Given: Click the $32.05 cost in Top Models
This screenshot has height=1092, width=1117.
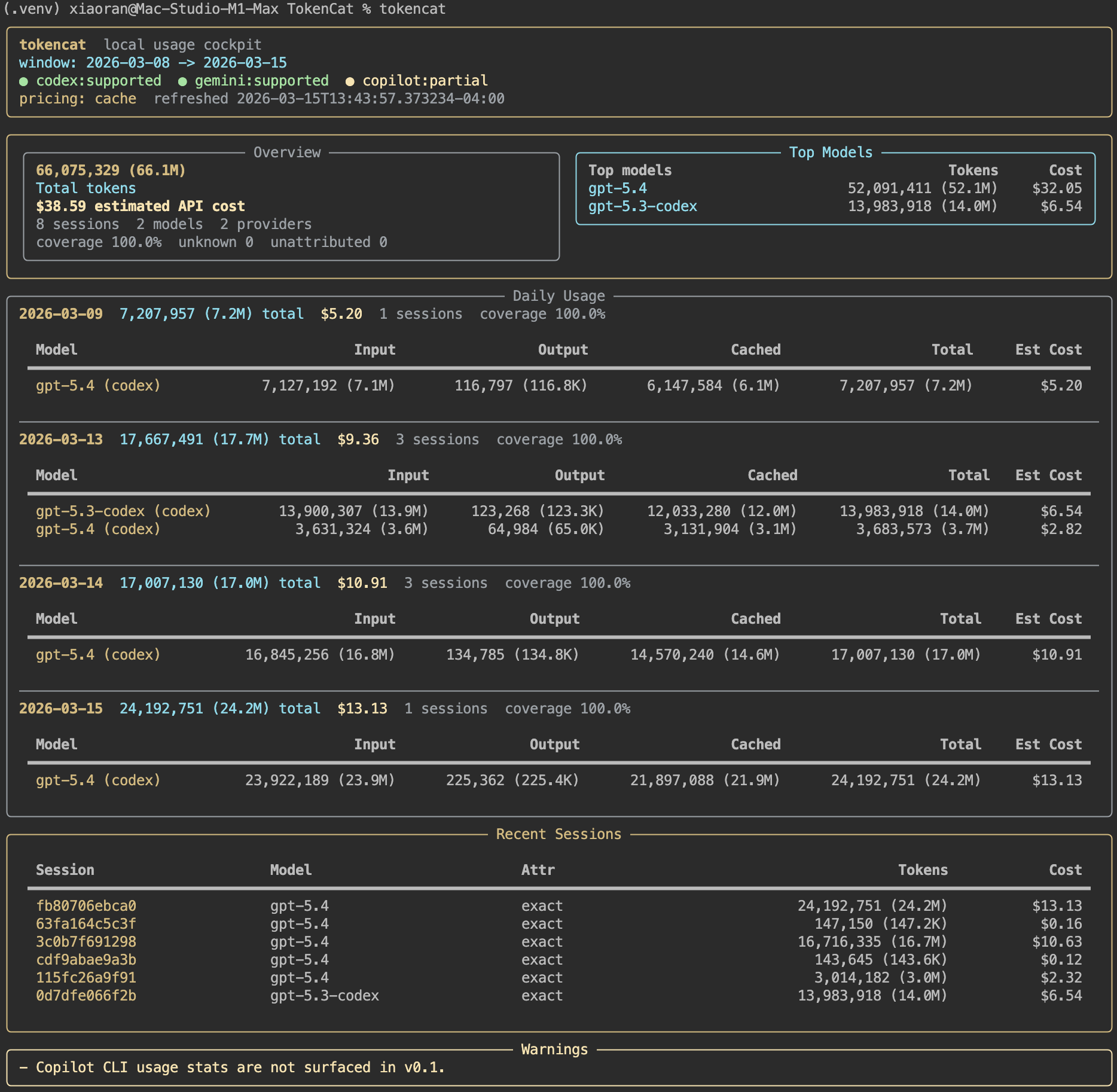Looking at the screenshot, I should point(1057,188).
